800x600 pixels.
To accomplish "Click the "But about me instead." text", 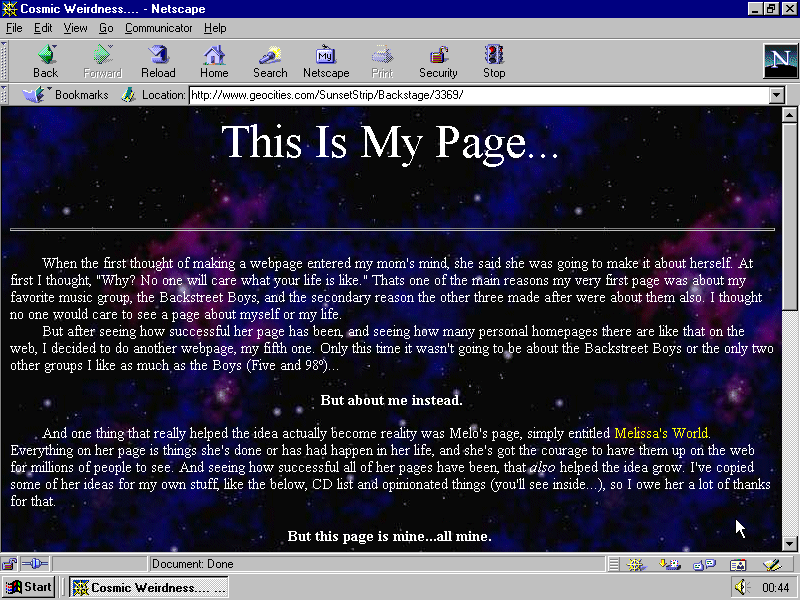I will click(x=391, y=400).
